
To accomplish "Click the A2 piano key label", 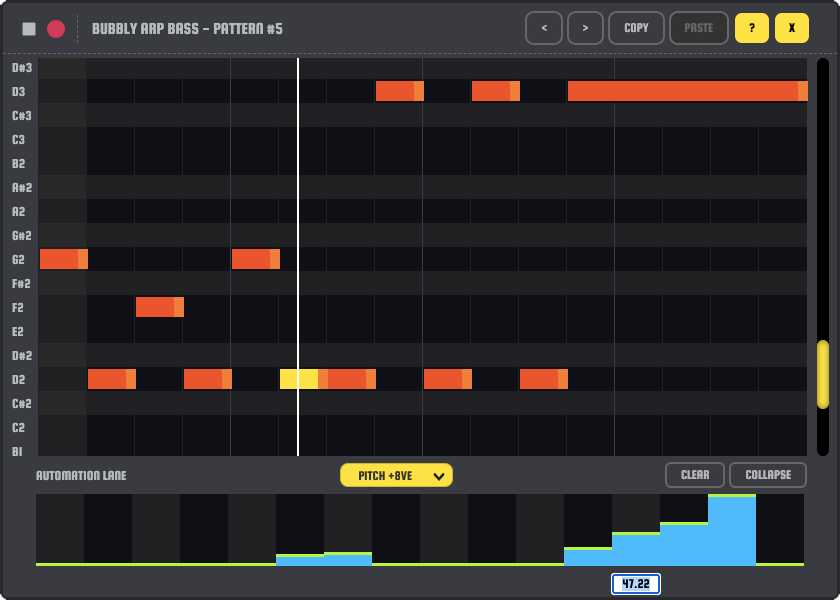I will [19, 211].
